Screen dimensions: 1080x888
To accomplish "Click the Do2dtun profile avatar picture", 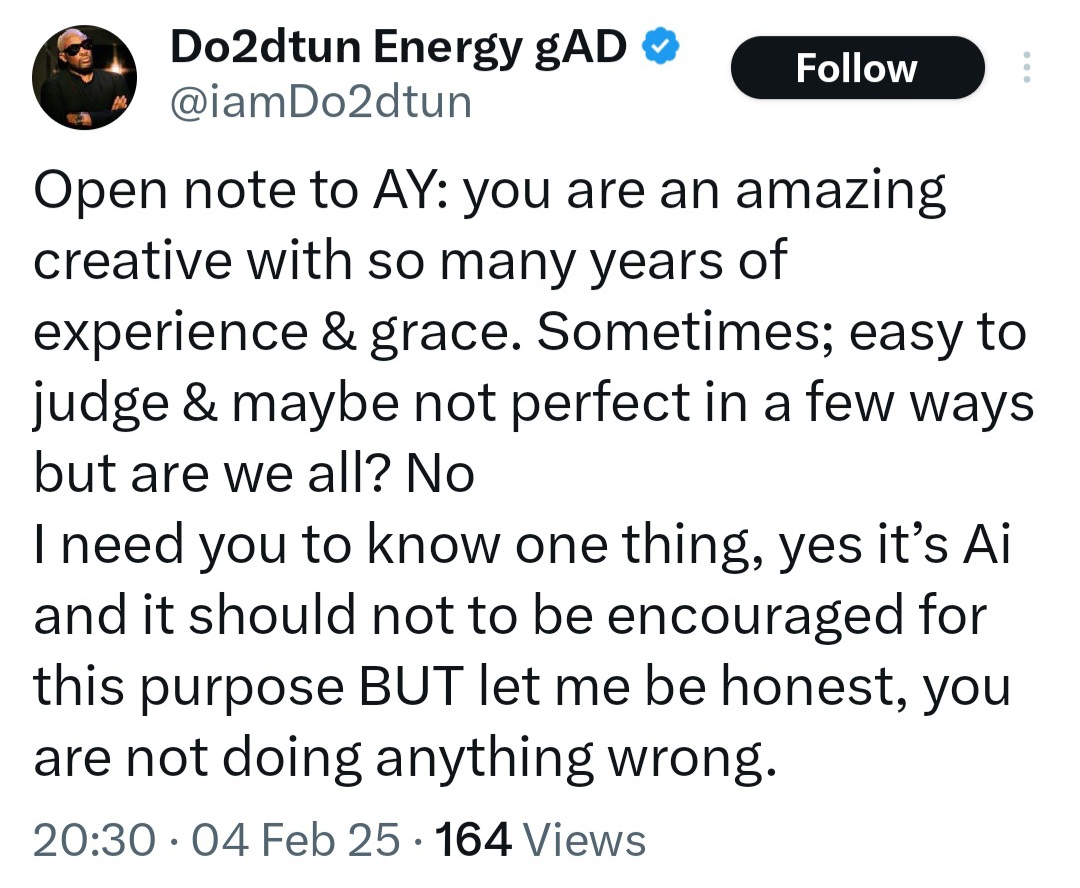I will coord(85,77).
